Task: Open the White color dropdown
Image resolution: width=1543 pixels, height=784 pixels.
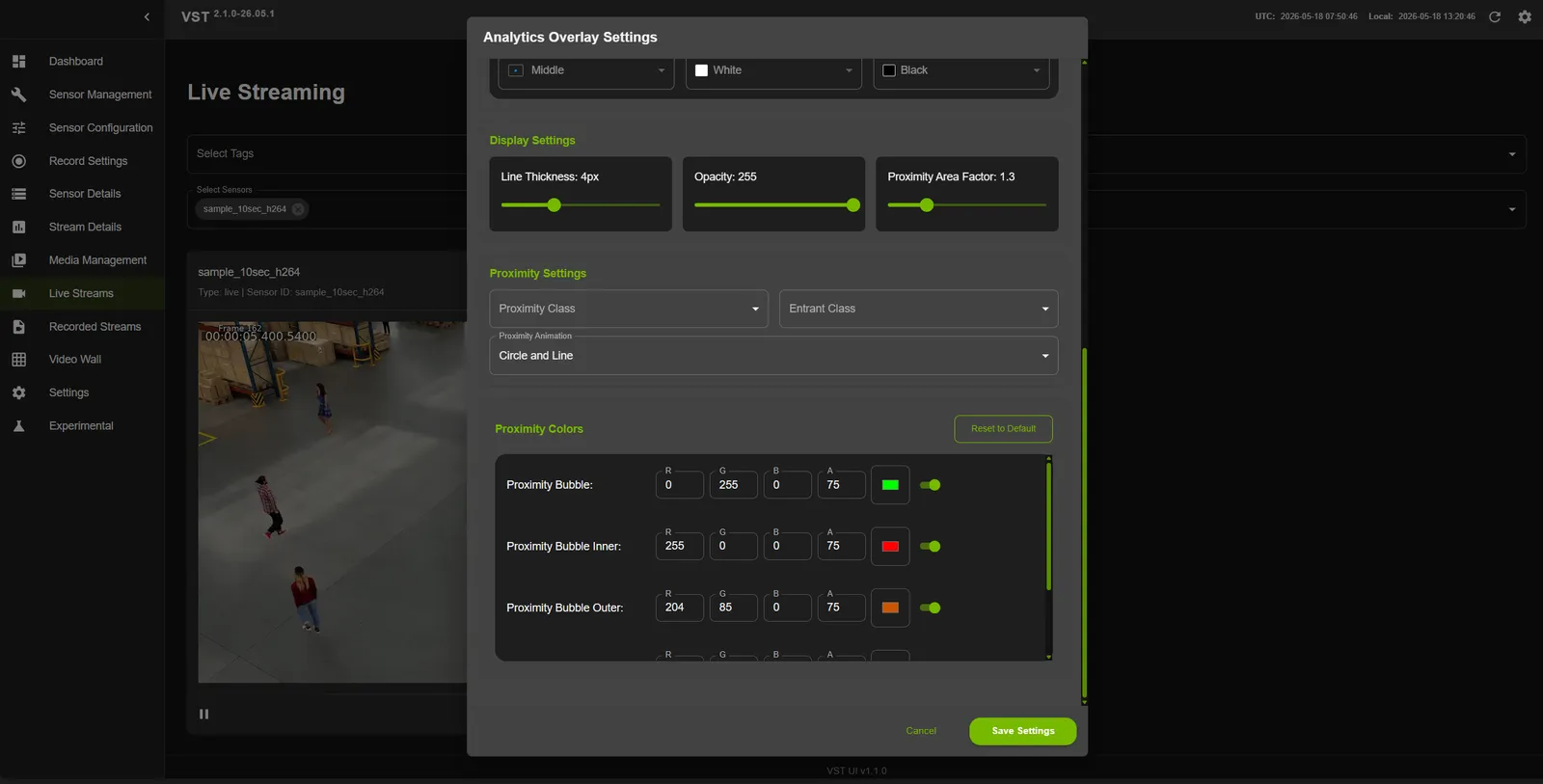Action: 773,70
